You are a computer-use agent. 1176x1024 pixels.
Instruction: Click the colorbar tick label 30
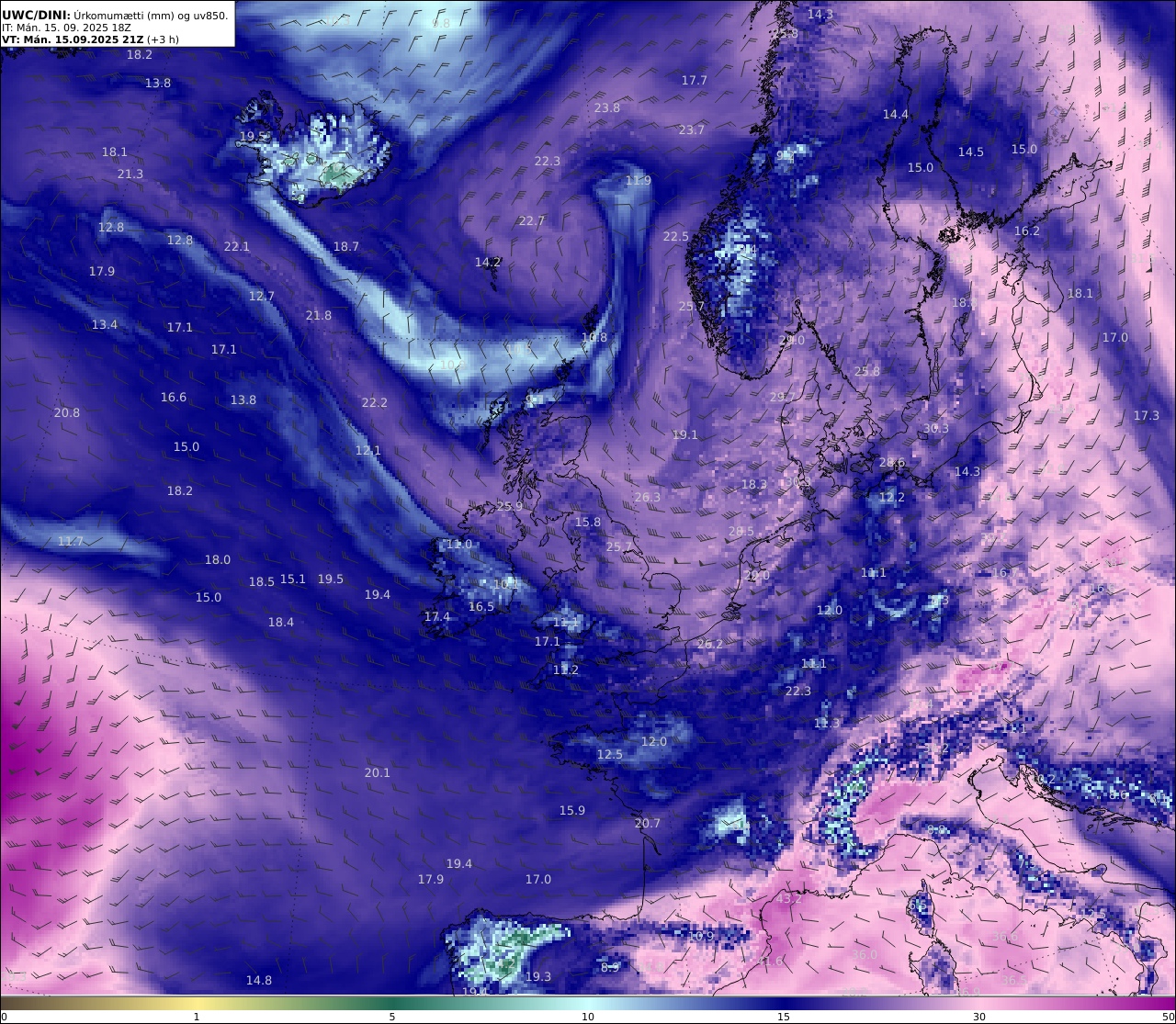pos(979,1017)
